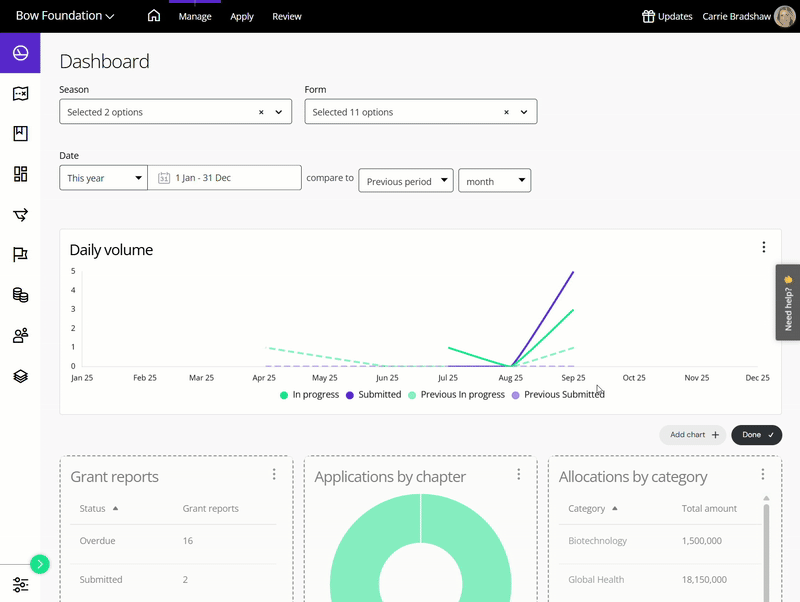Open the Dashboard icon in the sidebar
The width and height of the screenshot is (800, 602).
tap(20, 54)
